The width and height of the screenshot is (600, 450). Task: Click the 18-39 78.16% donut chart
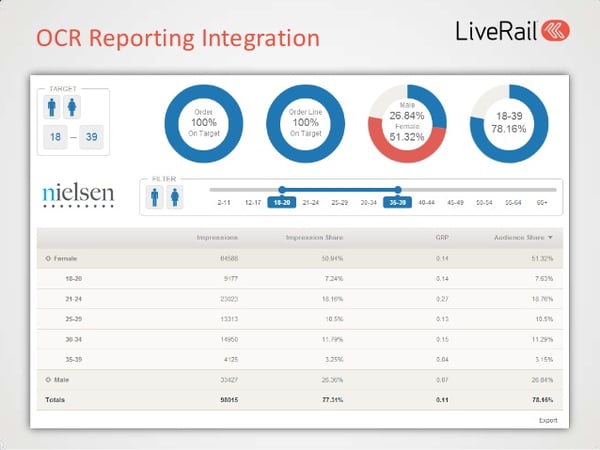pyautogui.click(x=509, y=123)
